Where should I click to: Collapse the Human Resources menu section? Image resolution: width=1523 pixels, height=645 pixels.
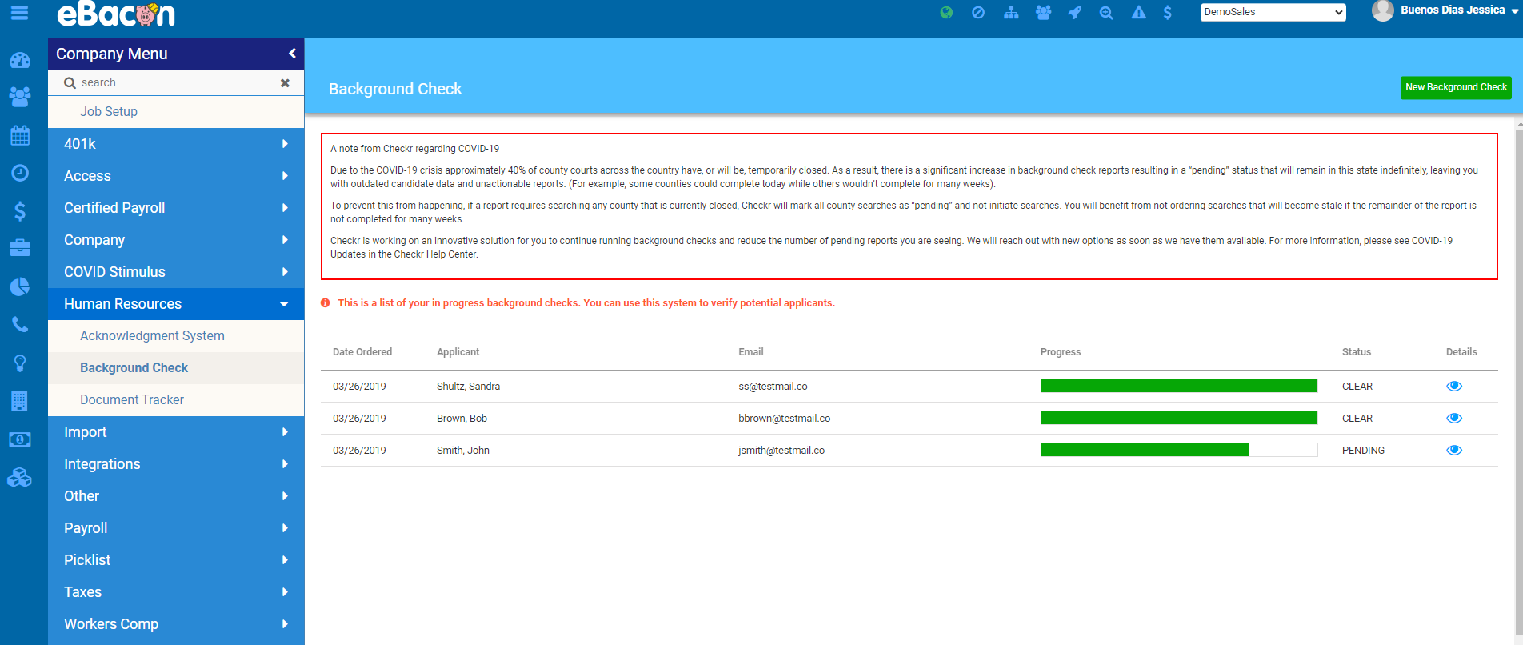click(x=176, y=304)
